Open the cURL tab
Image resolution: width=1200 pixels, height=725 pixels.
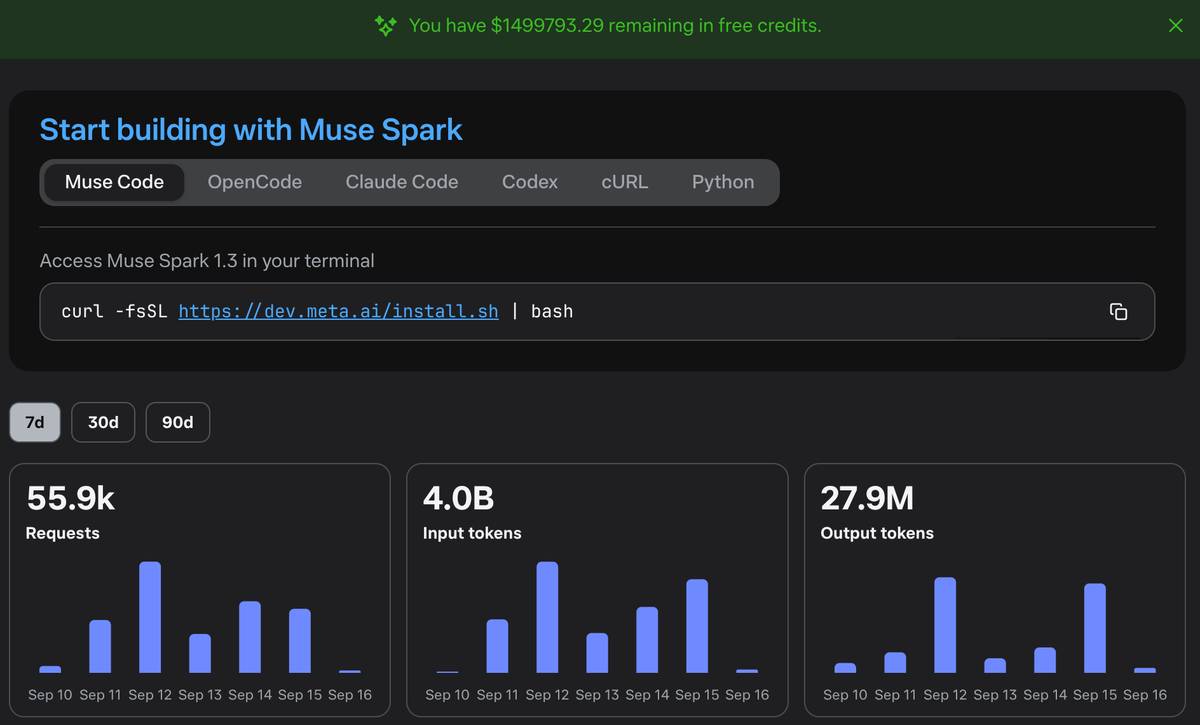[625, 182]
